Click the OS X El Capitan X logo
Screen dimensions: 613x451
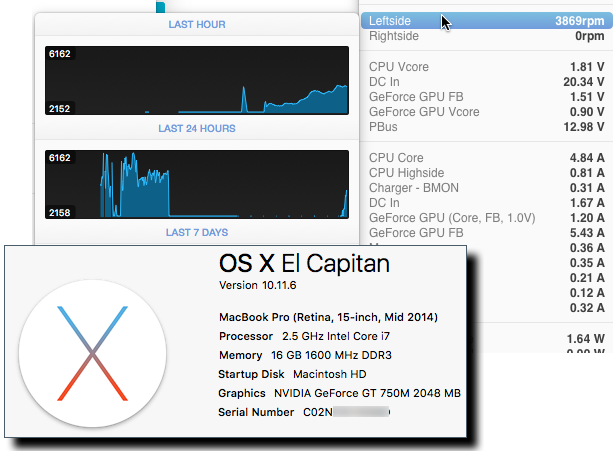pyautogui.click(x=93, y=353)
